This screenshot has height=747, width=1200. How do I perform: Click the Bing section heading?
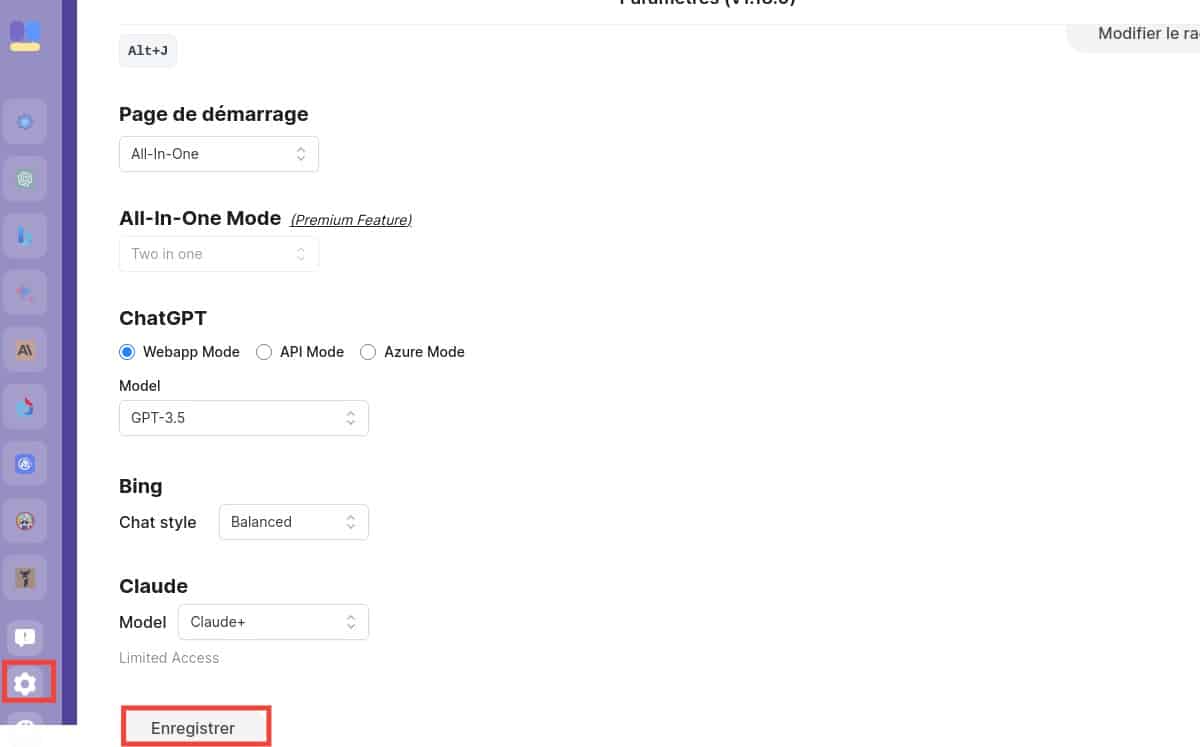[141, 487]
